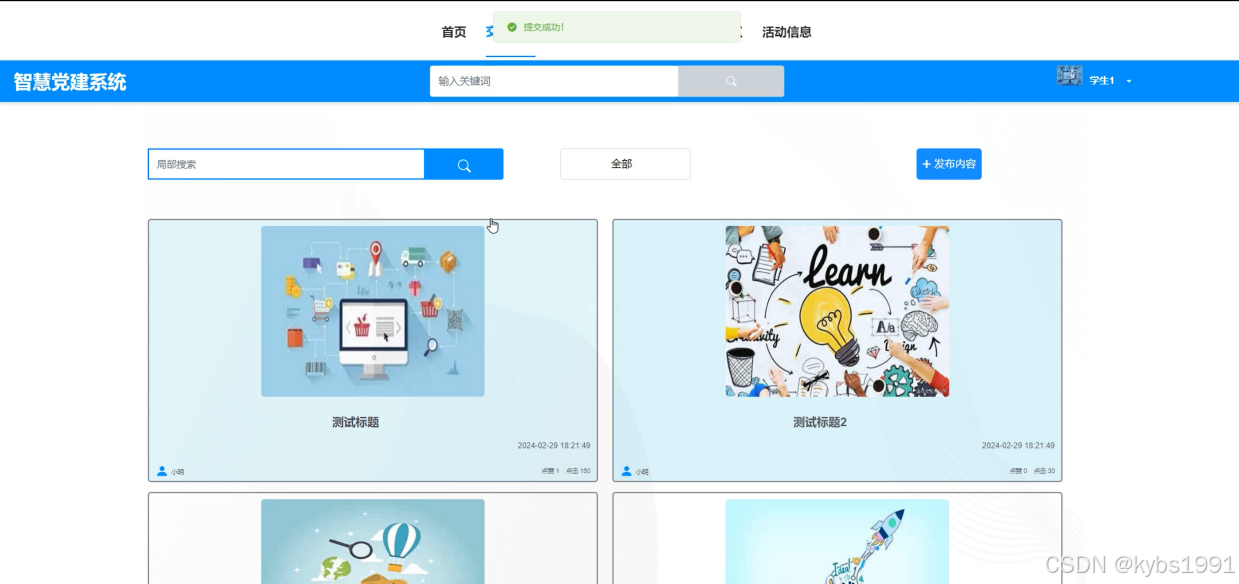Open the 测试标题 post title
Screen dimensions: 1239x584
[x=356, y=422]
